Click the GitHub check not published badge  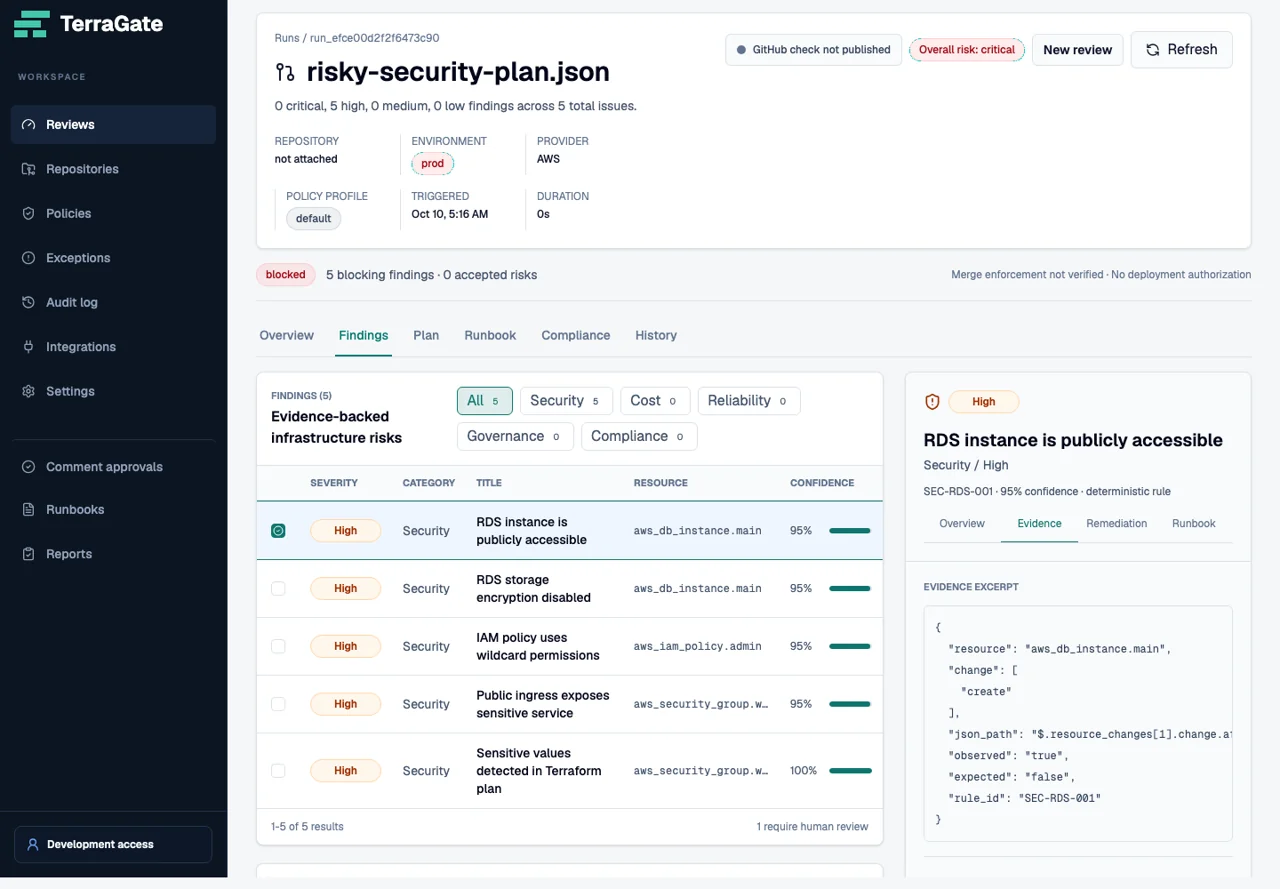click(814, 50)
